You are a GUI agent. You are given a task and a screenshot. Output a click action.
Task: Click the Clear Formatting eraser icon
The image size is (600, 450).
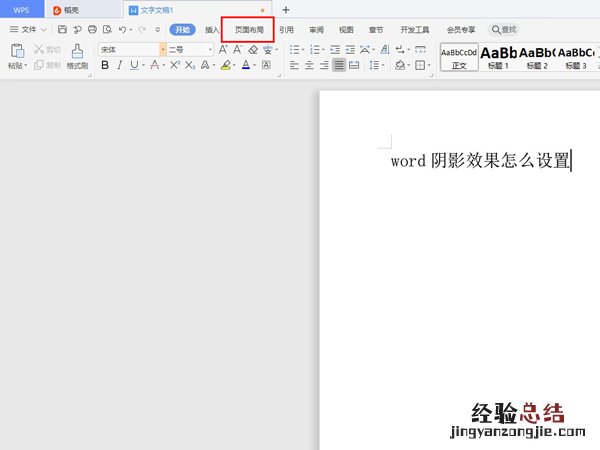tap(253, 49)
